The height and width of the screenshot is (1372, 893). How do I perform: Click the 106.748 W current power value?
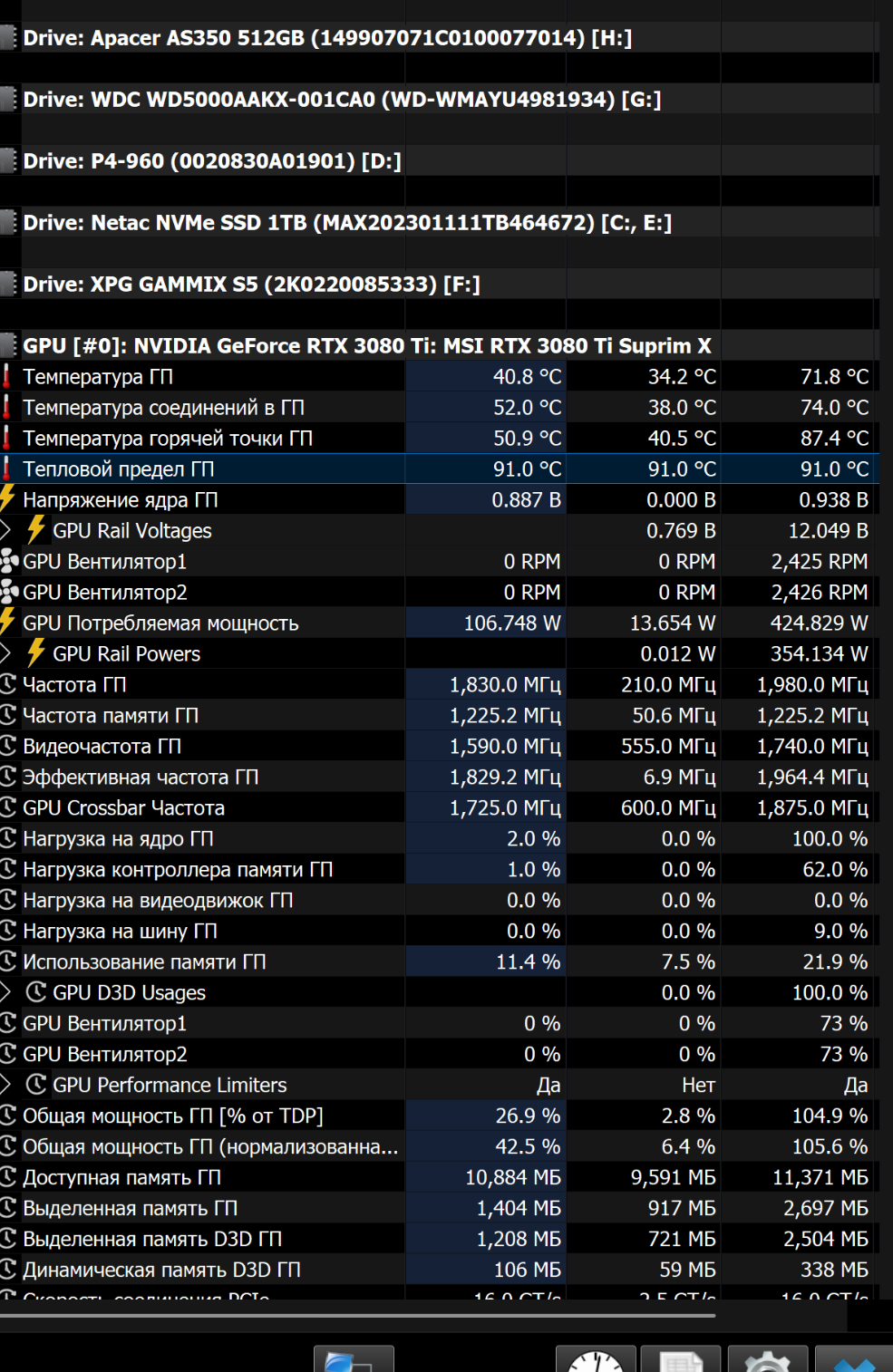point(512,623)
